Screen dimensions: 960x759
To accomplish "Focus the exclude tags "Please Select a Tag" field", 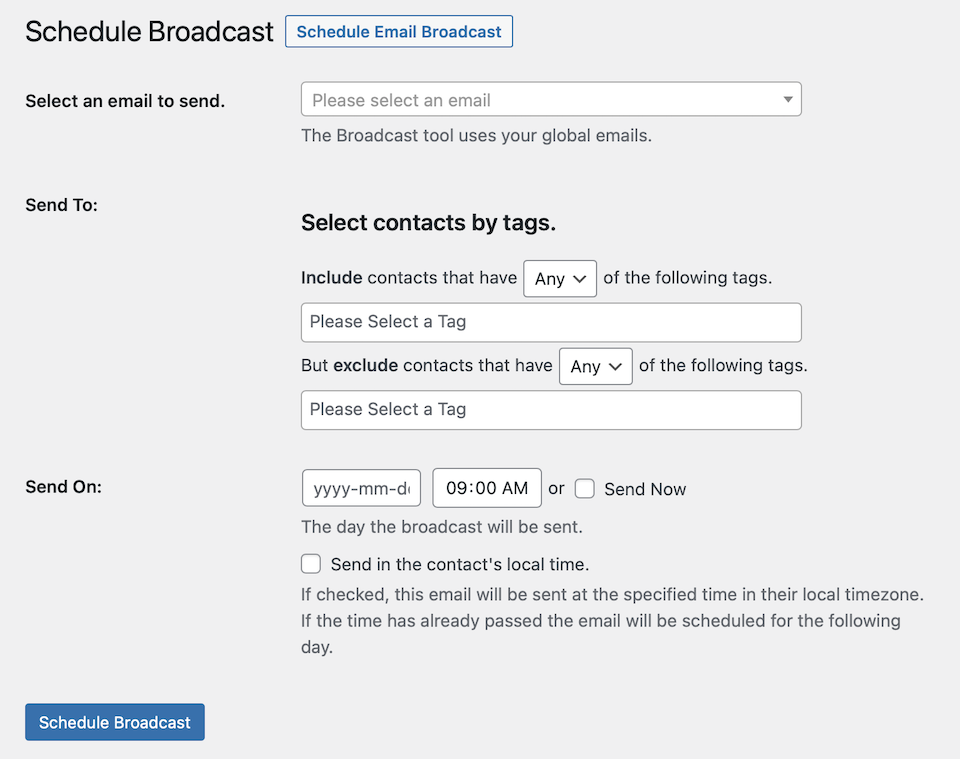I will pyautogui.click(x=551, y=410).
